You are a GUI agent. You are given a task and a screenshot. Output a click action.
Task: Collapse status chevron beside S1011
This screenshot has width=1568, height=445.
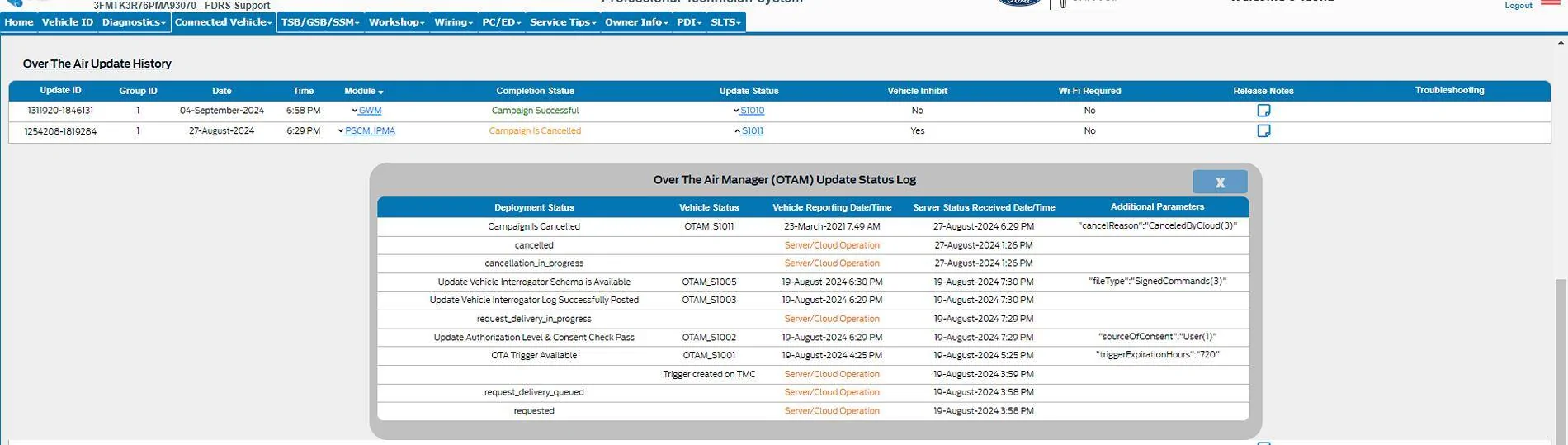(737, 131)
